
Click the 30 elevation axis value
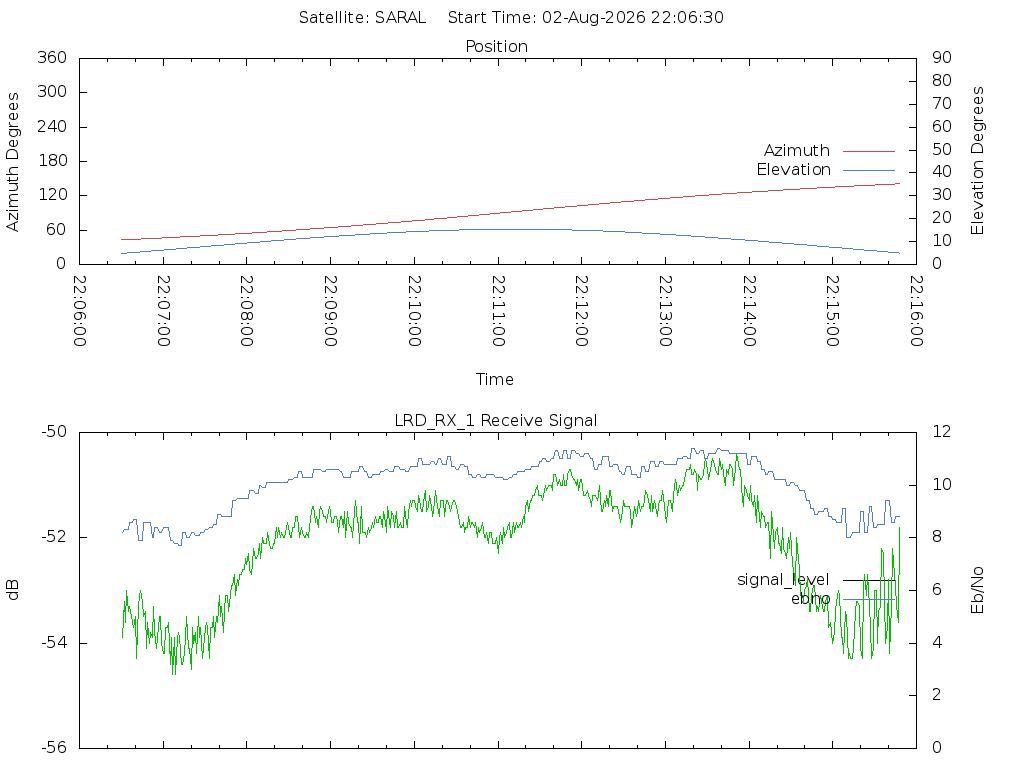pos(942,195)
